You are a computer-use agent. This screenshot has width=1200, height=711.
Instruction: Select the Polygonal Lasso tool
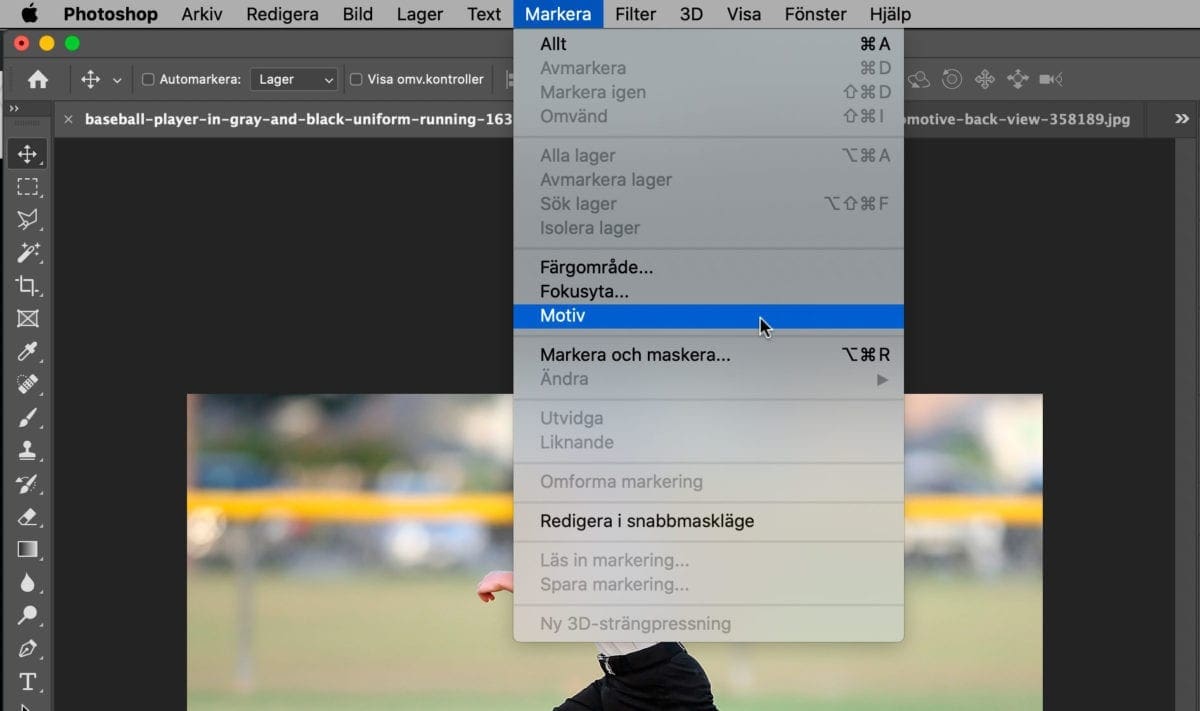pyautogui.click(x=27, y=220)
